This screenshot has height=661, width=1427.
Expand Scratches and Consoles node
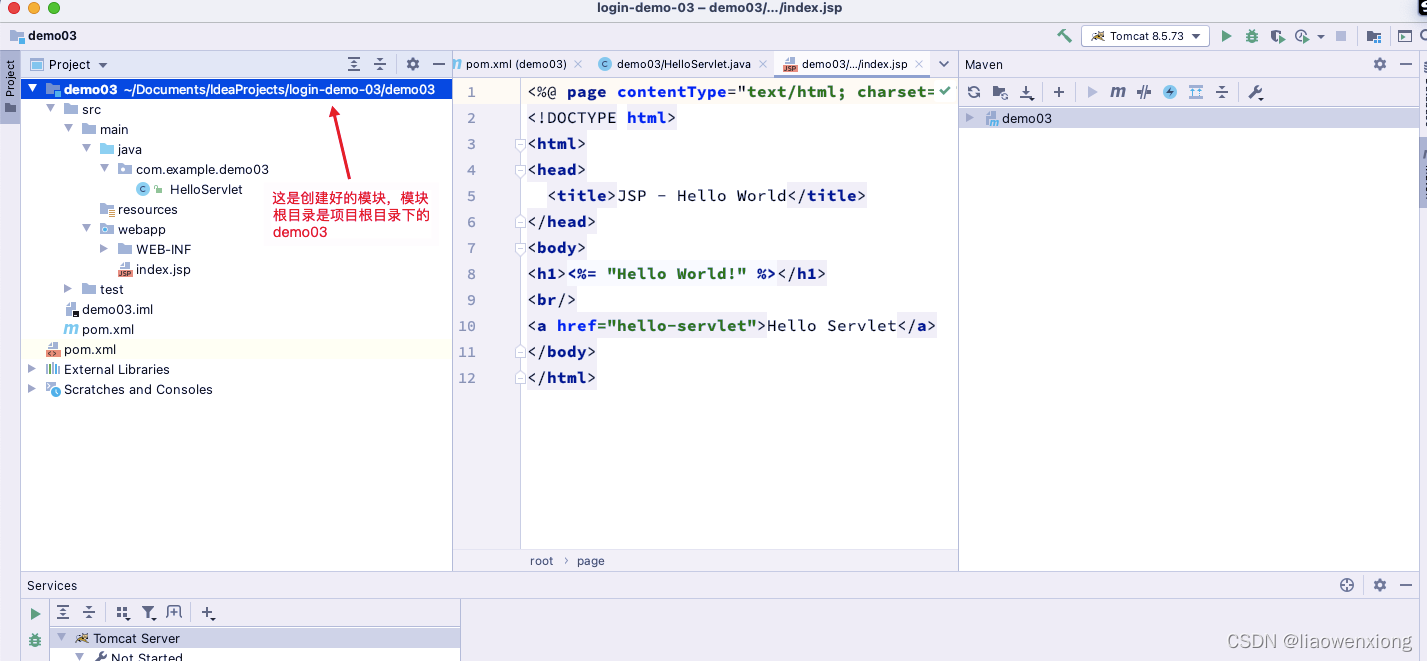32,389
